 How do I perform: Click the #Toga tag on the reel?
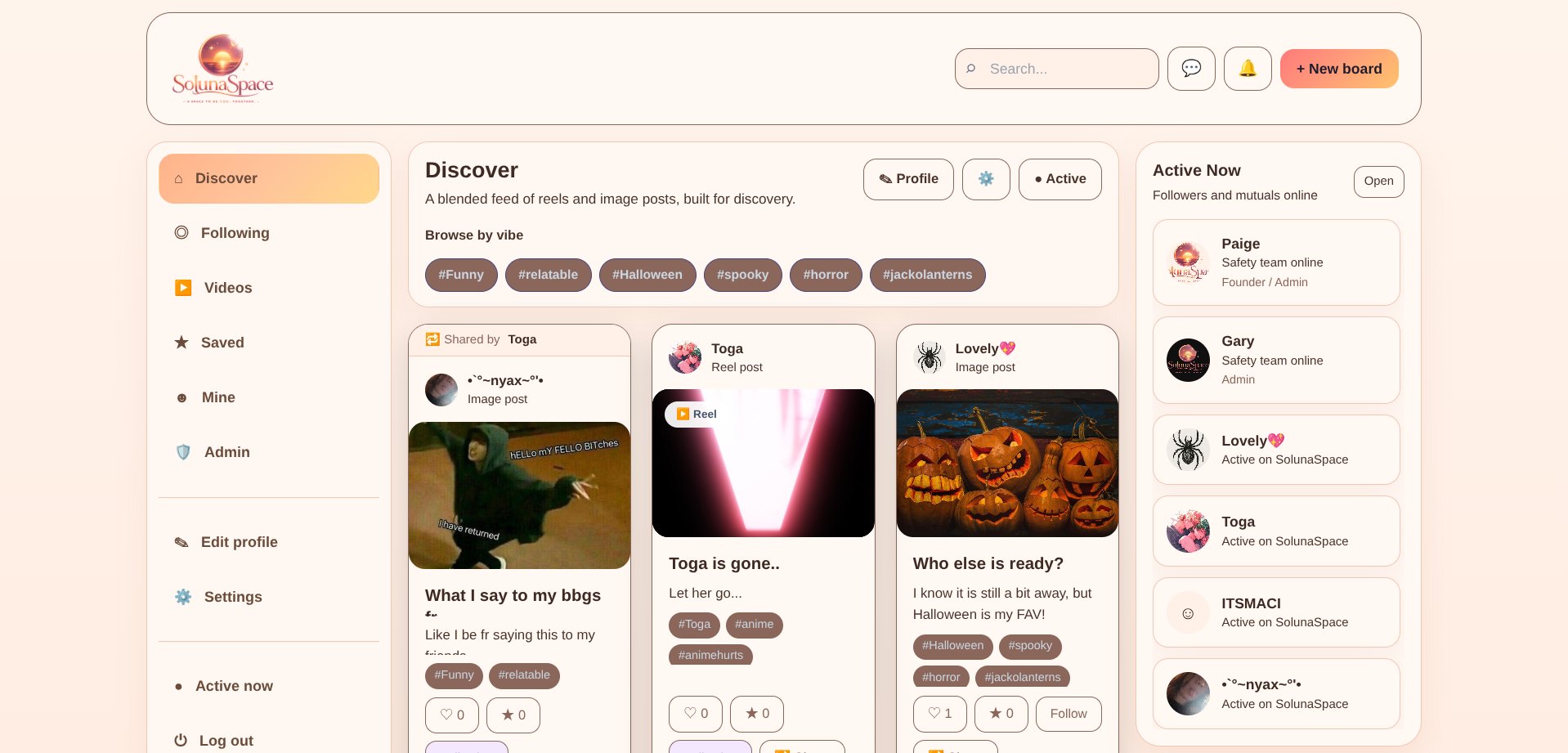(694, 625)
